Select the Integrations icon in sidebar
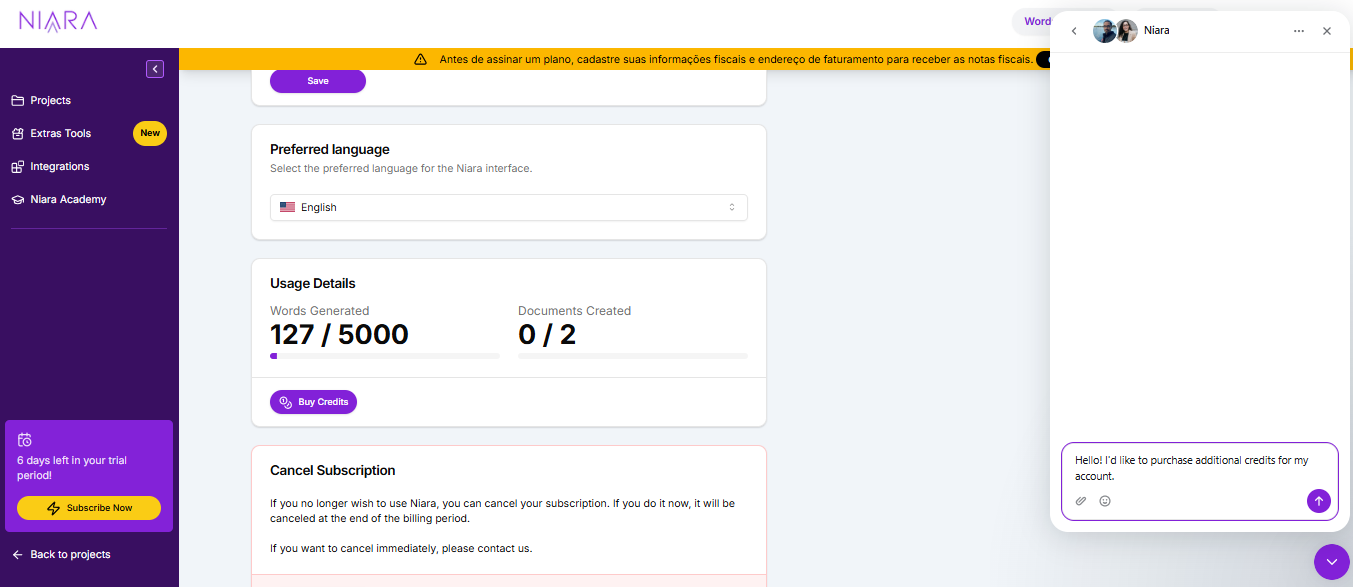Viewport: 1353px width, 587px height. click(17, 166)
